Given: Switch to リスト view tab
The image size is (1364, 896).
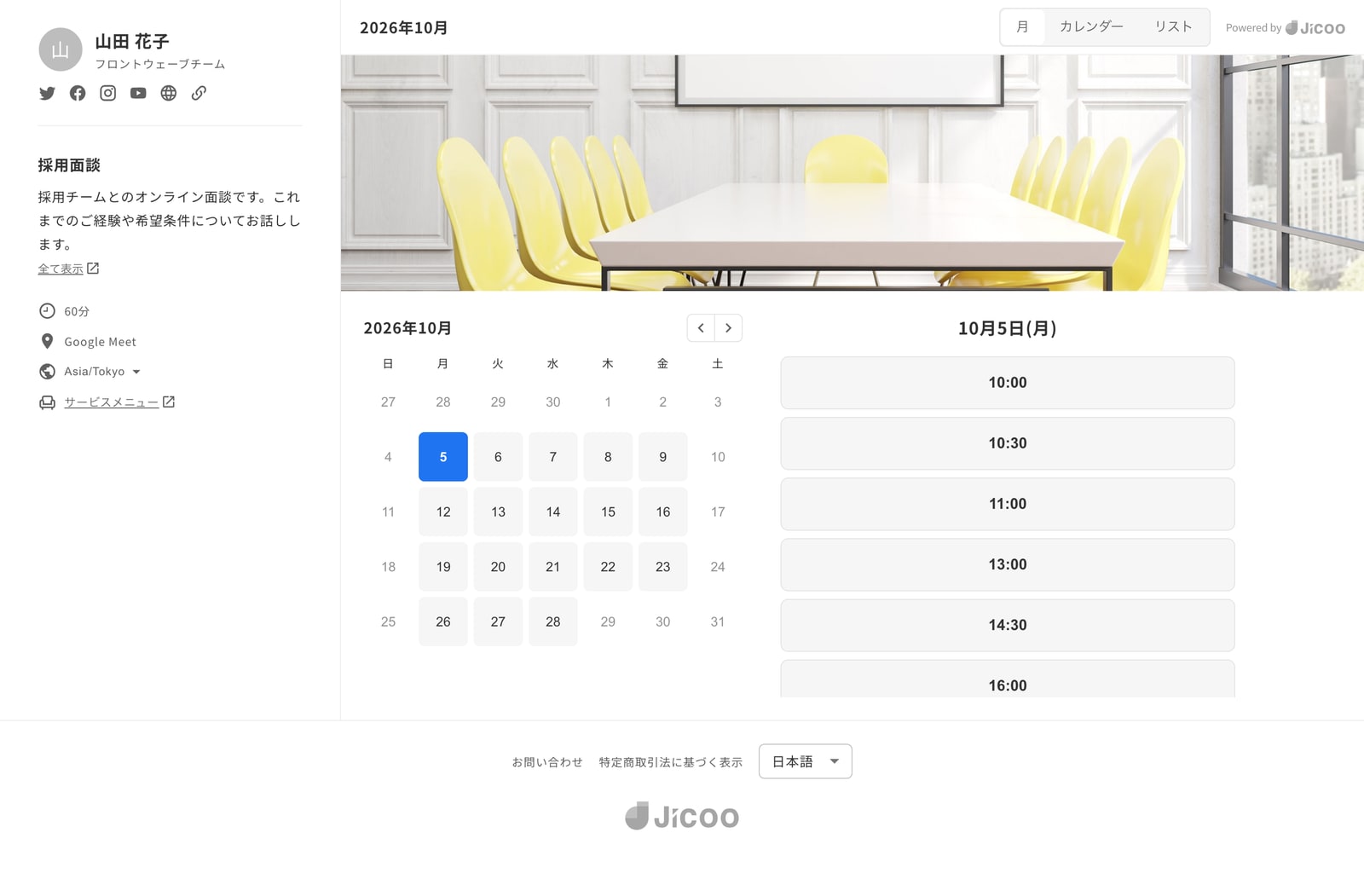Looking at the screenshot, I should click(x=1173, y=27).
